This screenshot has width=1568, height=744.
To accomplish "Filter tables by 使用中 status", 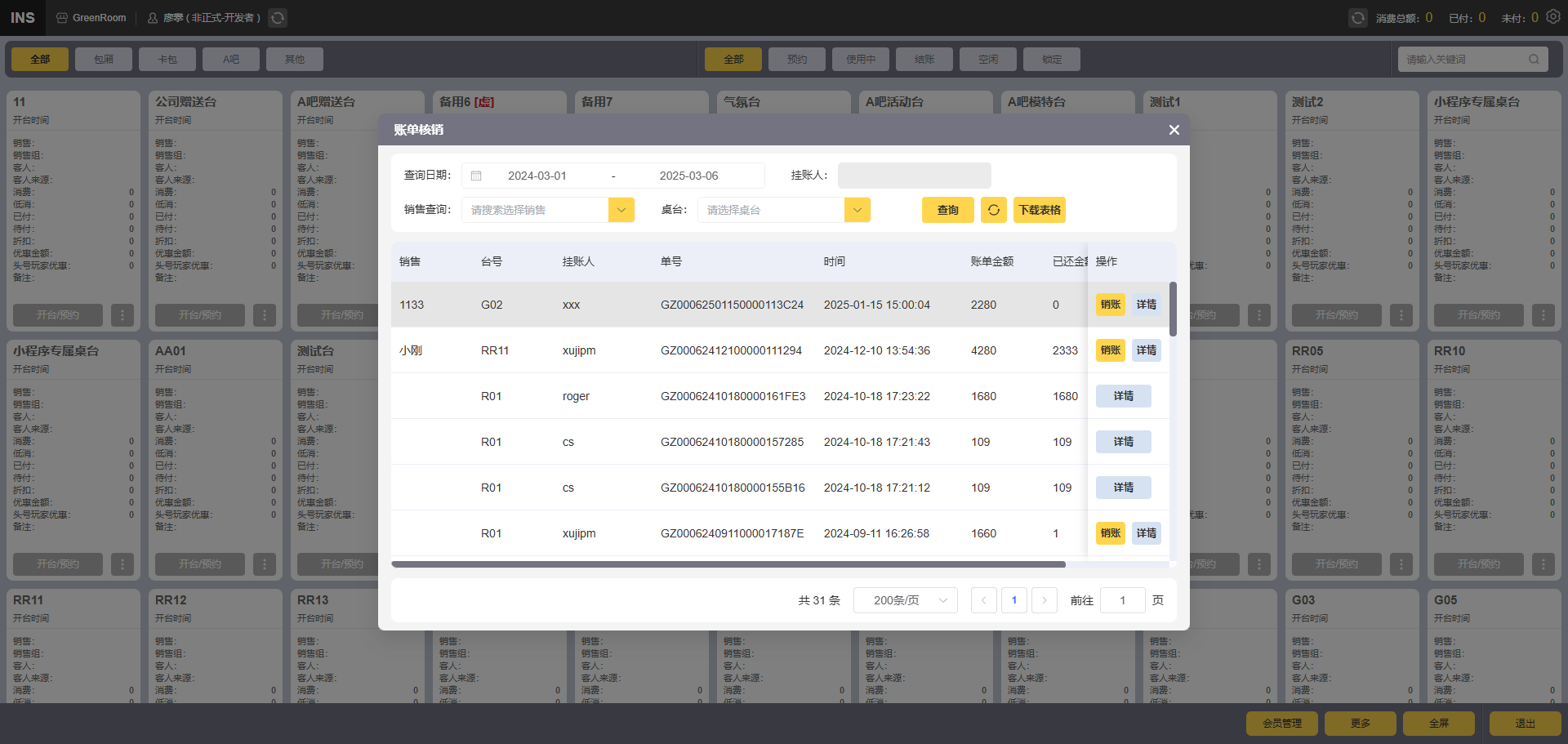I will pos(861,59).
